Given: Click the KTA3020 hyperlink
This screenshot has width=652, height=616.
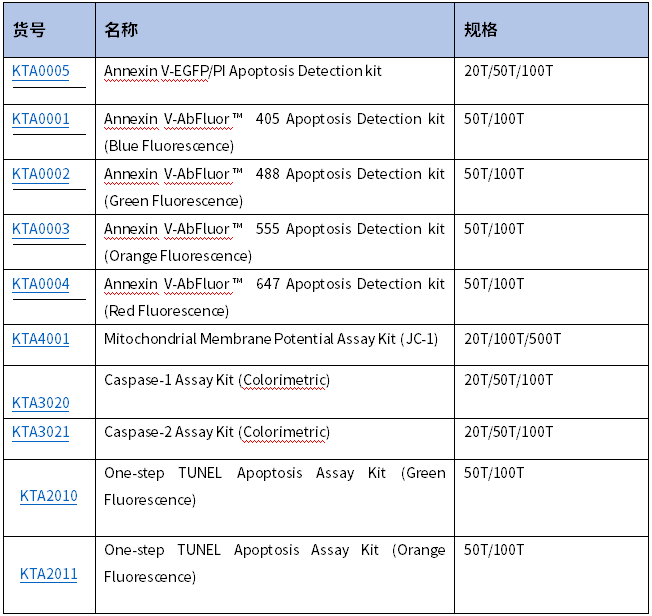Looking at the screenshot, I should coord(41,403).
